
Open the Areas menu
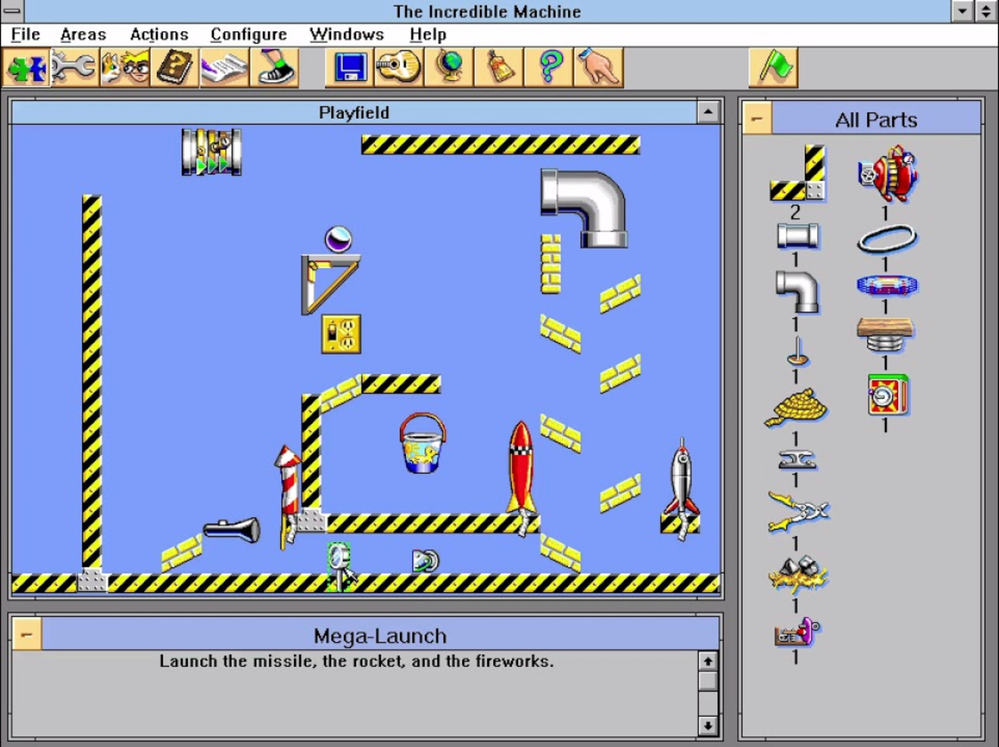coord(83,35)
